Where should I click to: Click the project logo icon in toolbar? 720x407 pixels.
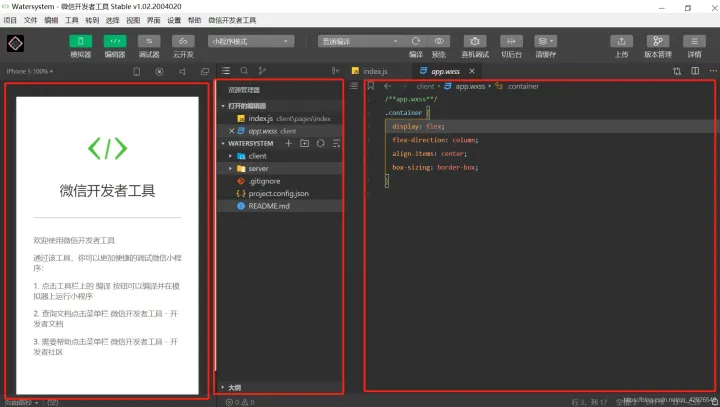click(15, 43)
